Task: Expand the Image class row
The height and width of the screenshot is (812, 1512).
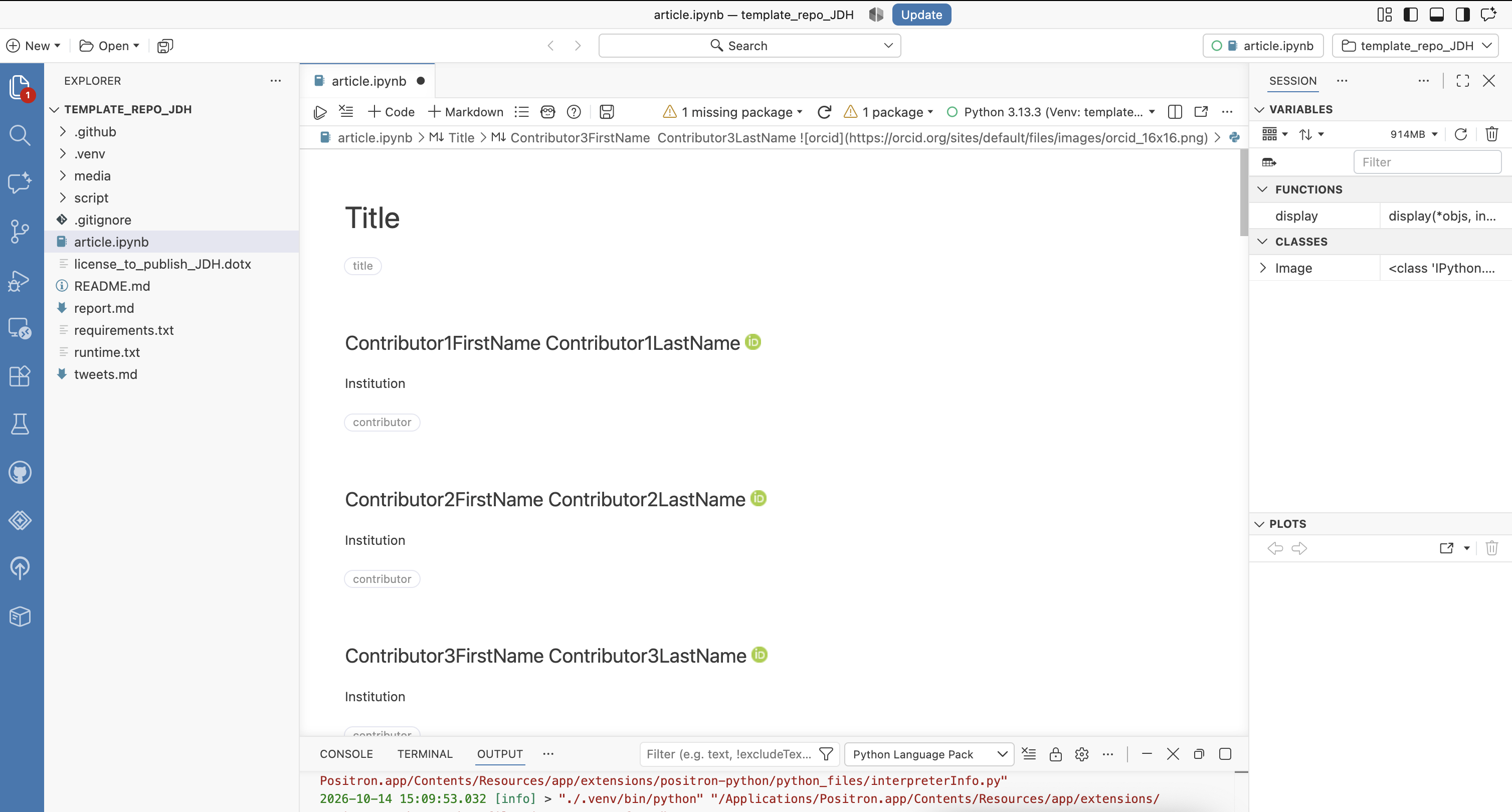Action: 1263,268
